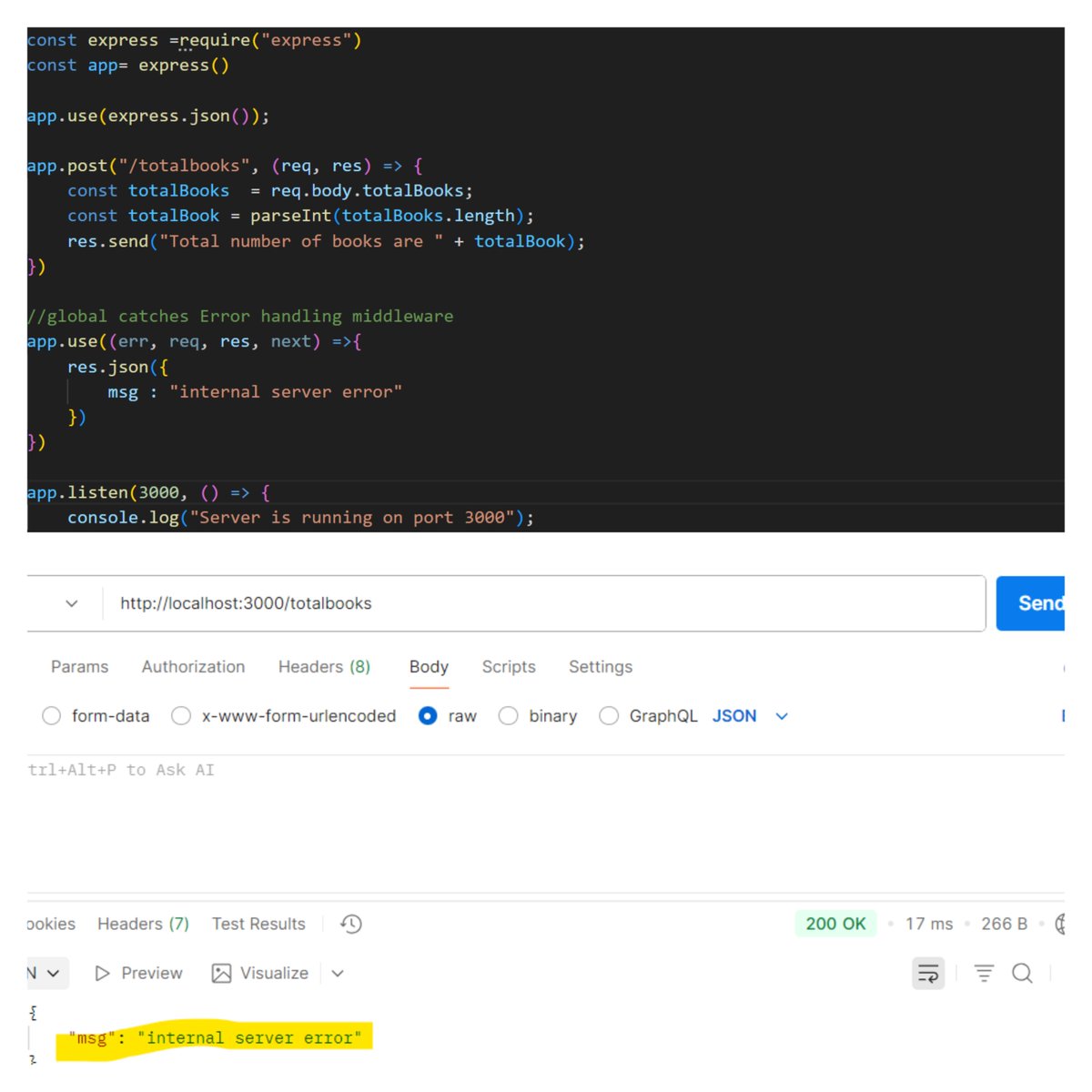This screenshot has height=1092, width=1092.
Task: Select the binary body type radio
Action: 509,716
